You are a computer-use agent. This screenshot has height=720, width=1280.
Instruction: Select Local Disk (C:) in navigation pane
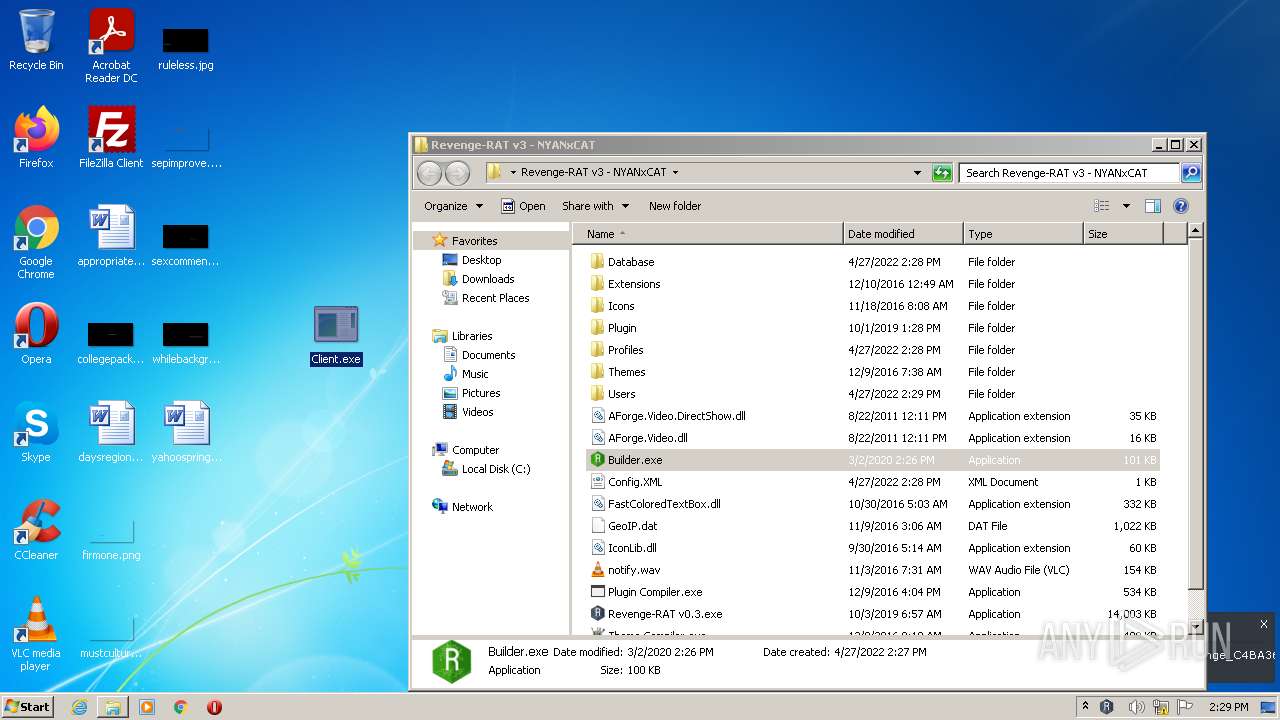pos(495,469)
